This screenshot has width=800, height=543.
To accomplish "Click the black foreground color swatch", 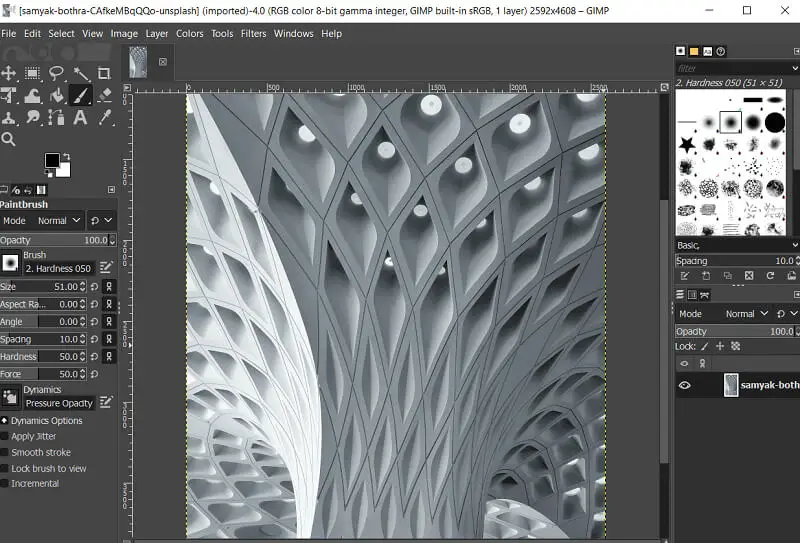I will [52, 161].
